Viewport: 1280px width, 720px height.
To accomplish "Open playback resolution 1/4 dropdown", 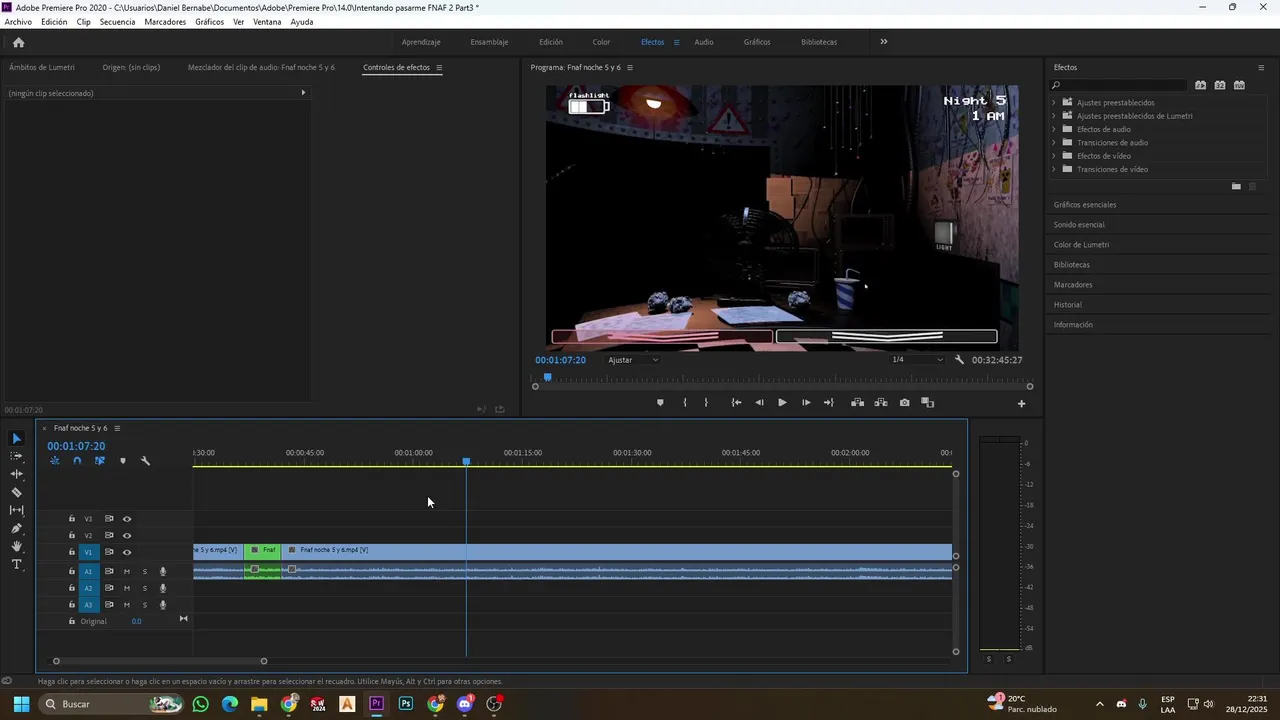I will coord(917,360).
